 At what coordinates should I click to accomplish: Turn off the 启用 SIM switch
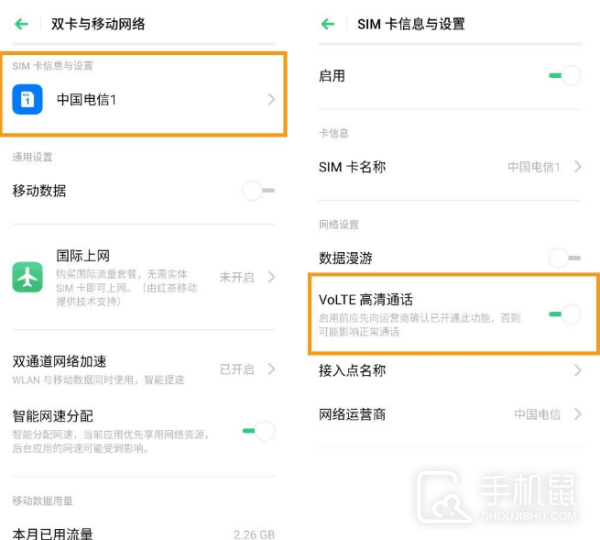[x=565, y=75]
